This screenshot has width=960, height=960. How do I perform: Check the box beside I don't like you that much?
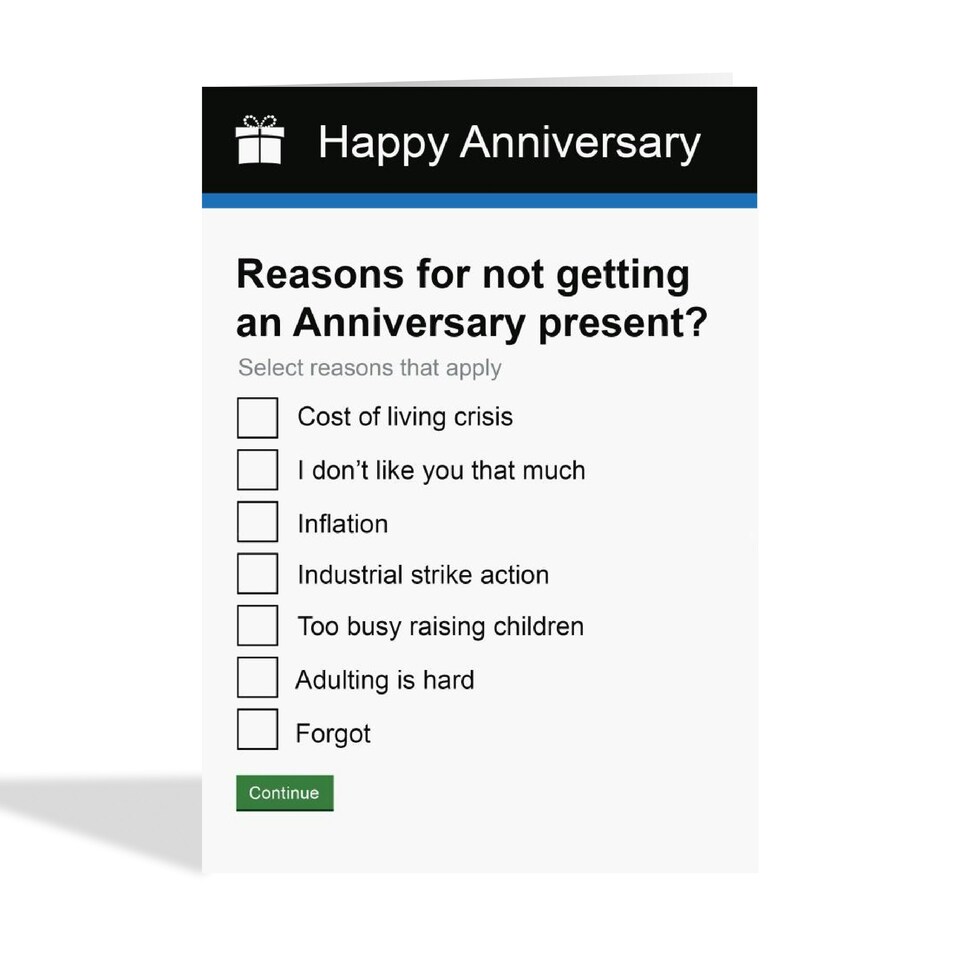point(257,470)
